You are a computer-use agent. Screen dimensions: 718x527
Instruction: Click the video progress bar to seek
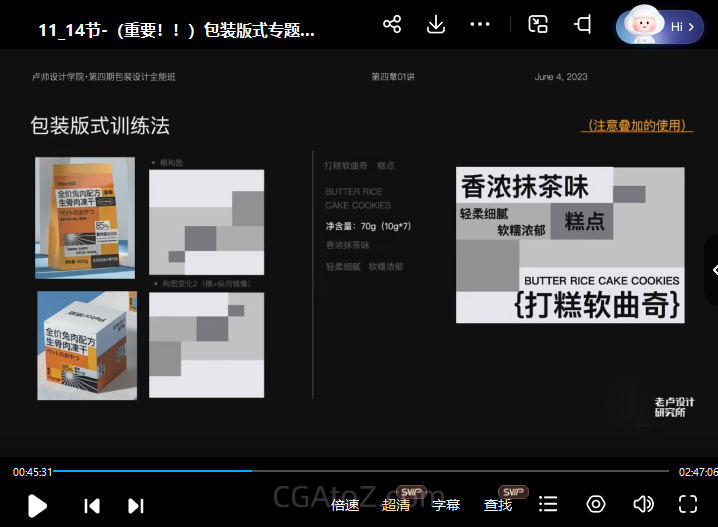(360, 470)
